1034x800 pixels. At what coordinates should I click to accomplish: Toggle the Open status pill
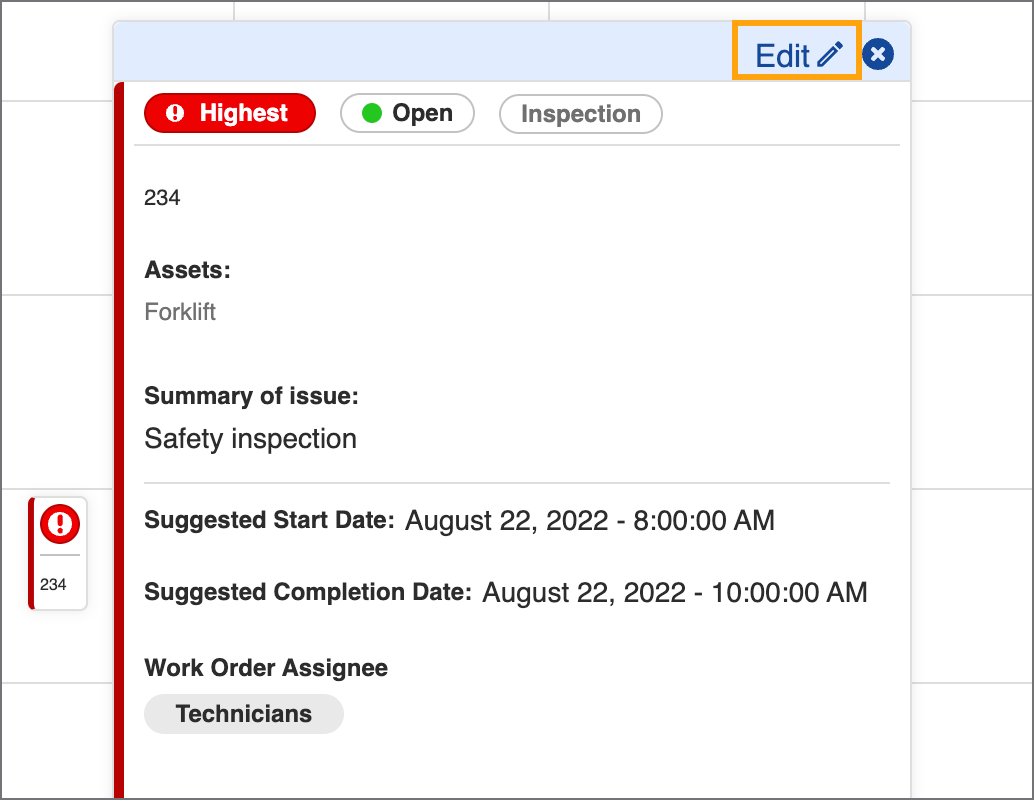407,113
